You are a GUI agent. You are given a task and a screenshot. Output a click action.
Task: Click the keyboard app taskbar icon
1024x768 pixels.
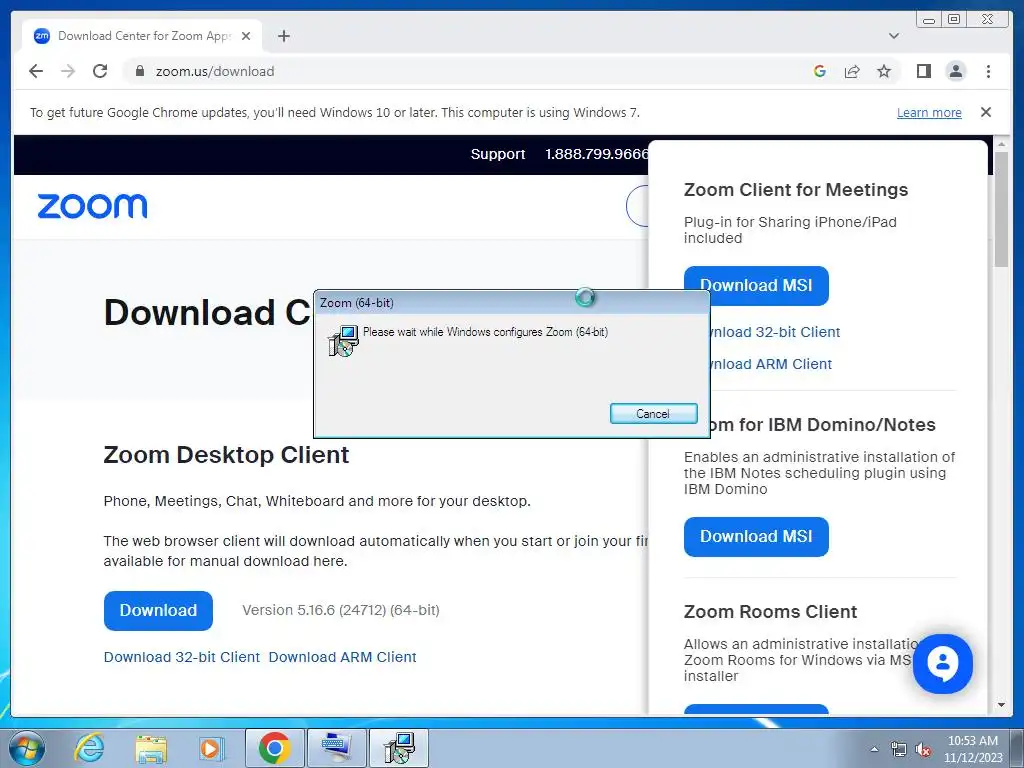pyautogui.click(x=336, y=748)
